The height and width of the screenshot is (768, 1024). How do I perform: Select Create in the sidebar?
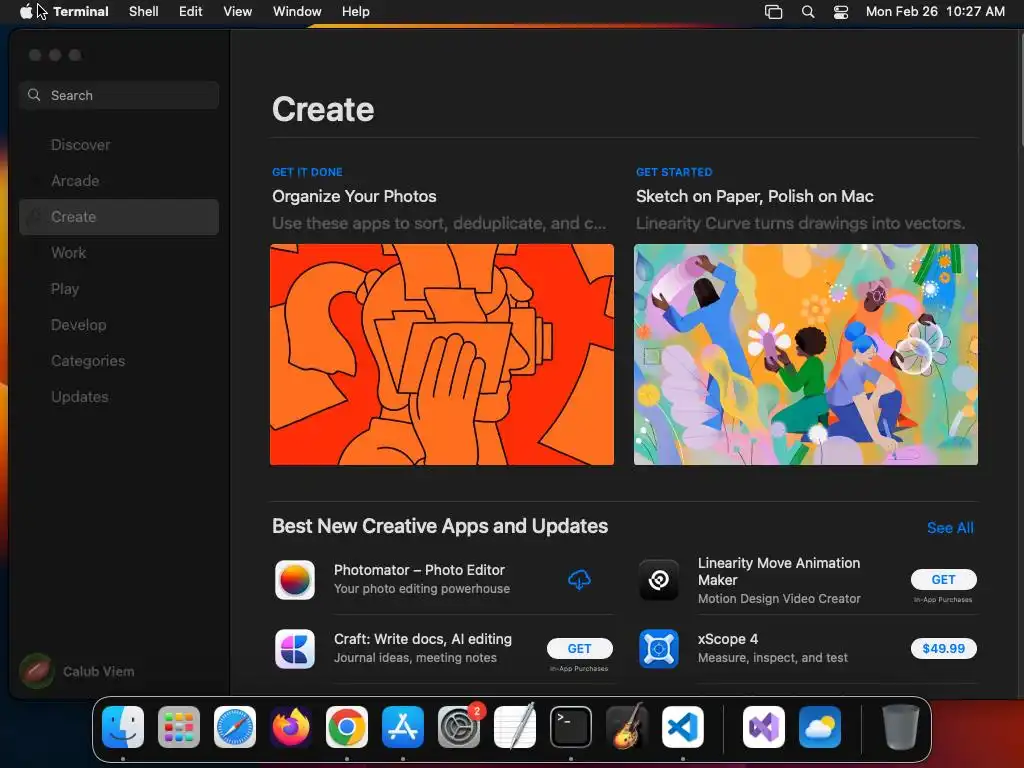tap(119, 217)
